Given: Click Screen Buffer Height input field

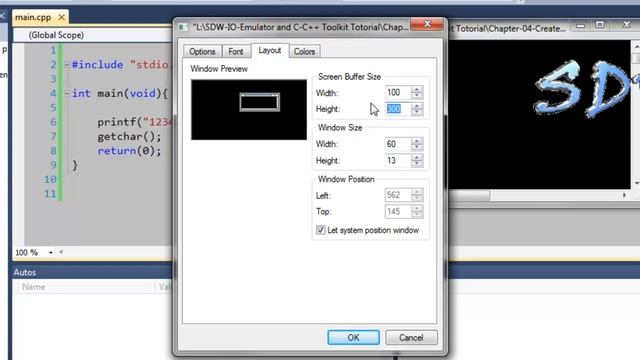Looking at the screenshot, I should tap(398, 109).
